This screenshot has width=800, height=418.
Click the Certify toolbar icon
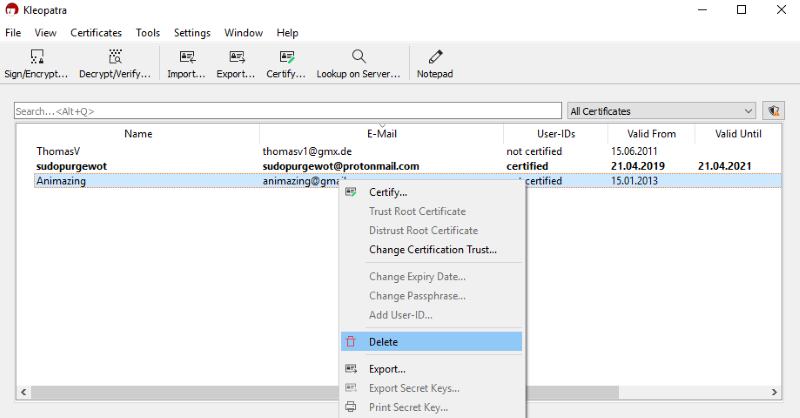coord(287,56)
